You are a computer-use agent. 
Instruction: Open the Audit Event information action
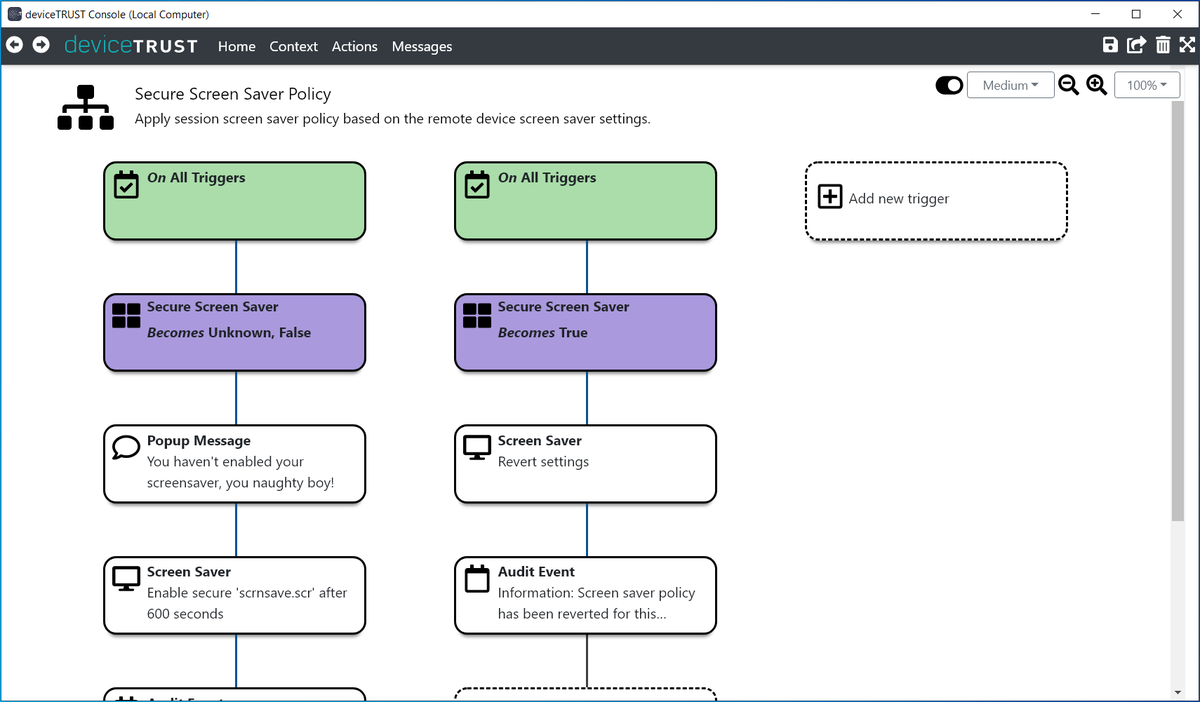point(586,595)
